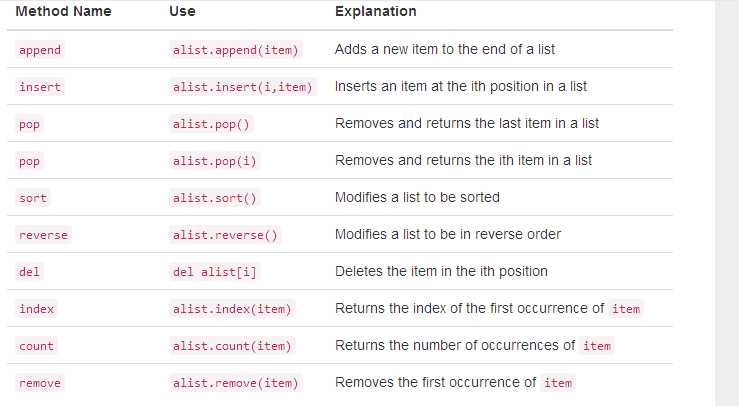Screen dimensions: 739x406
Task: Click the 'sort' method name label
Action: click(x=33, y=198)
